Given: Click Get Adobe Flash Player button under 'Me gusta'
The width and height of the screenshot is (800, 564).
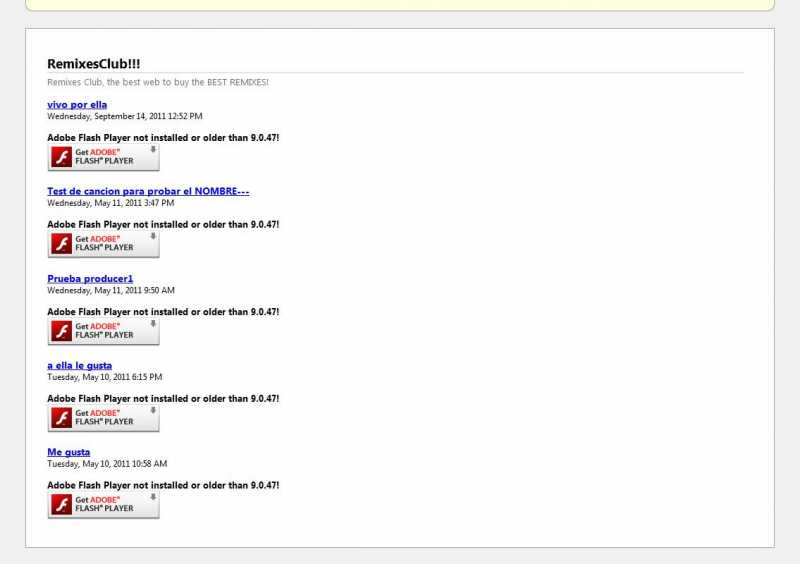Looking at the screenshot, I should pos(104,505).
